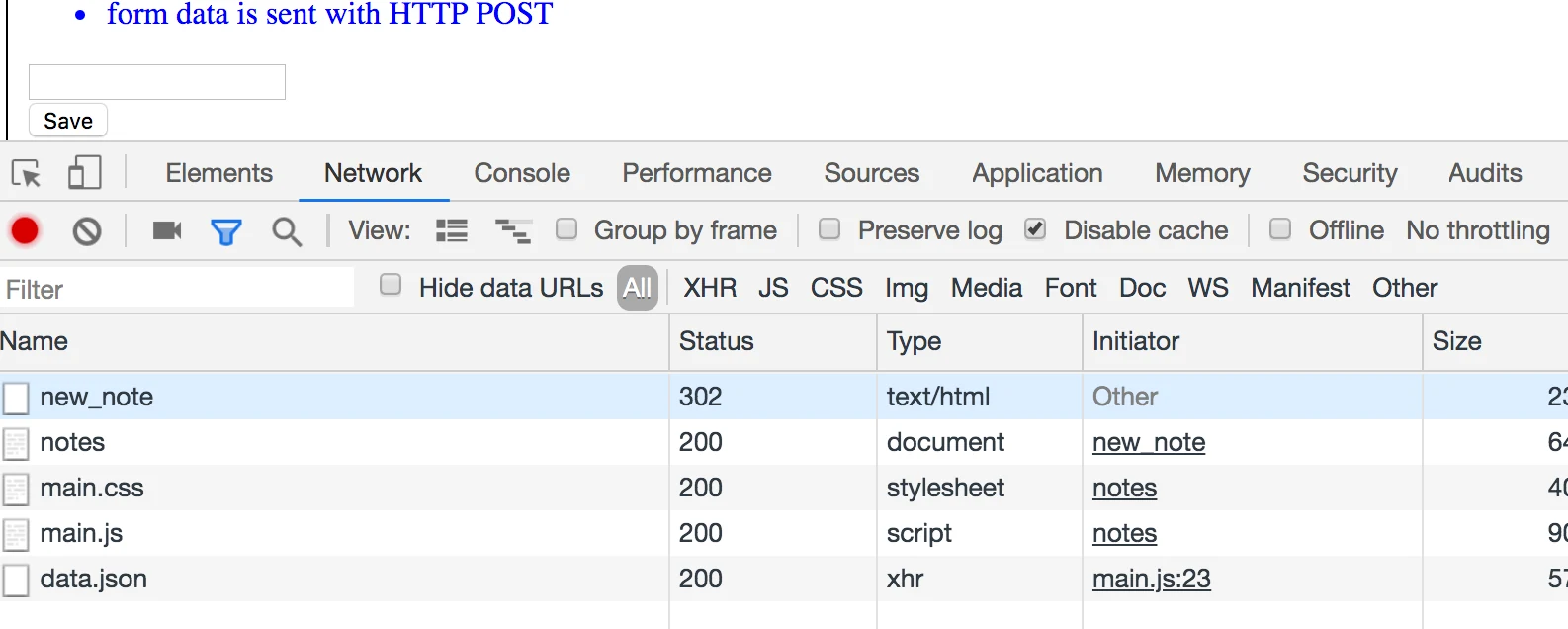Toggle the device toolbar icon

point(84,172)
